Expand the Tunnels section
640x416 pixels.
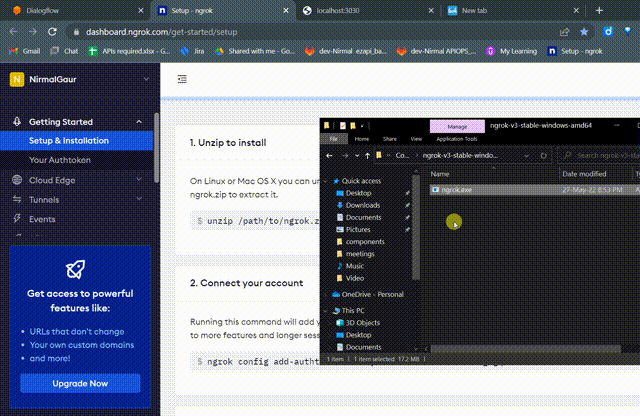[x=139, y=199]
